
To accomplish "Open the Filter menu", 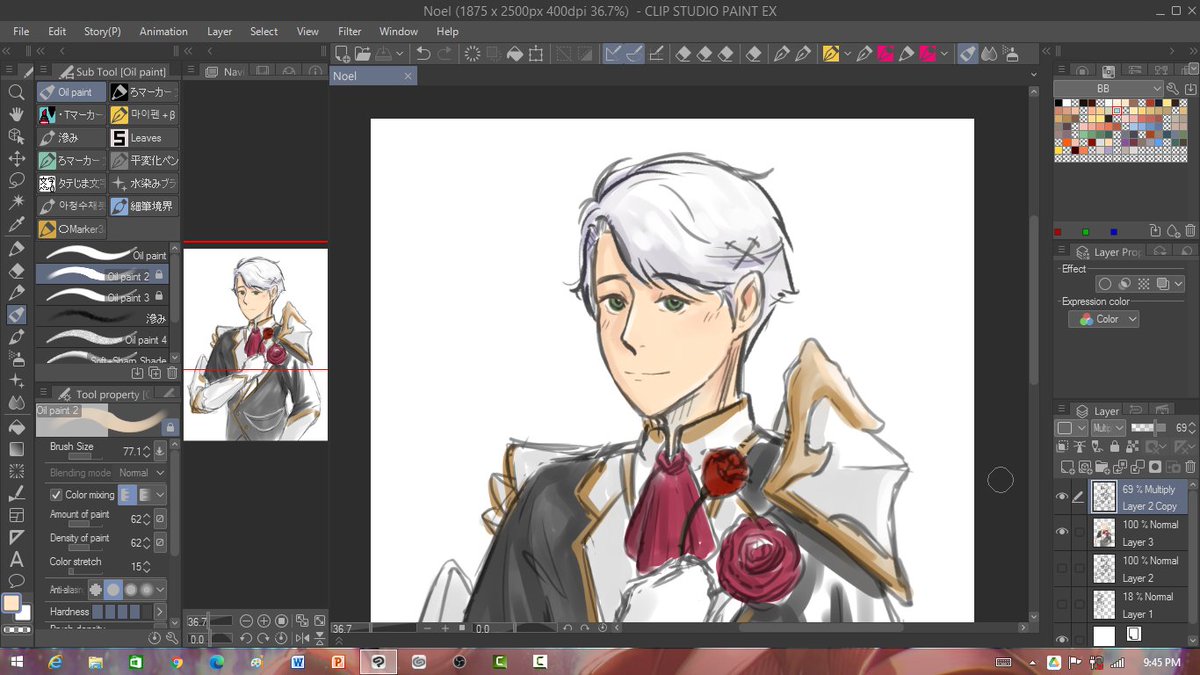I will tap(350, 31).
